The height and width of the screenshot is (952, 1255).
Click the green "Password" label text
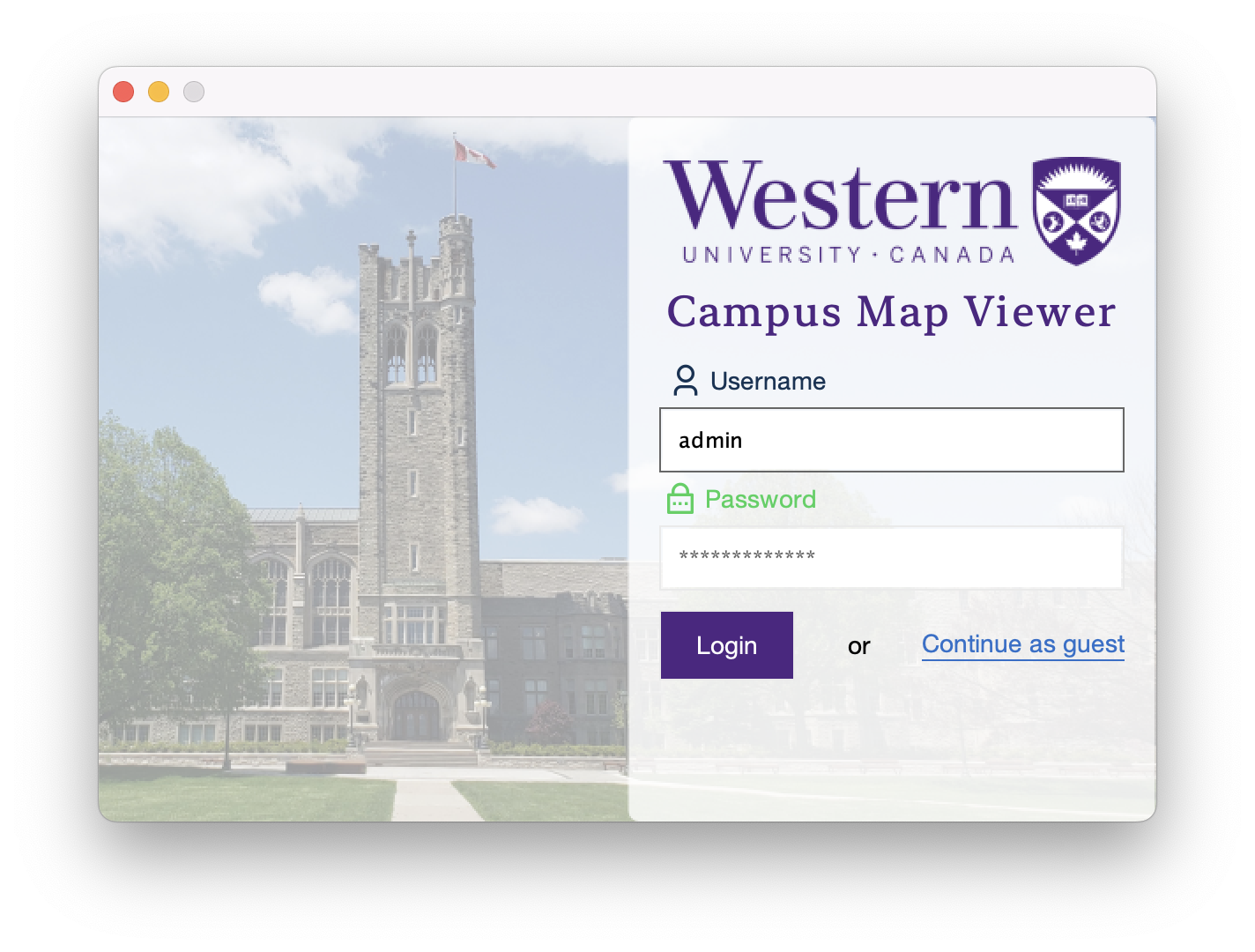tap(761, 500)
